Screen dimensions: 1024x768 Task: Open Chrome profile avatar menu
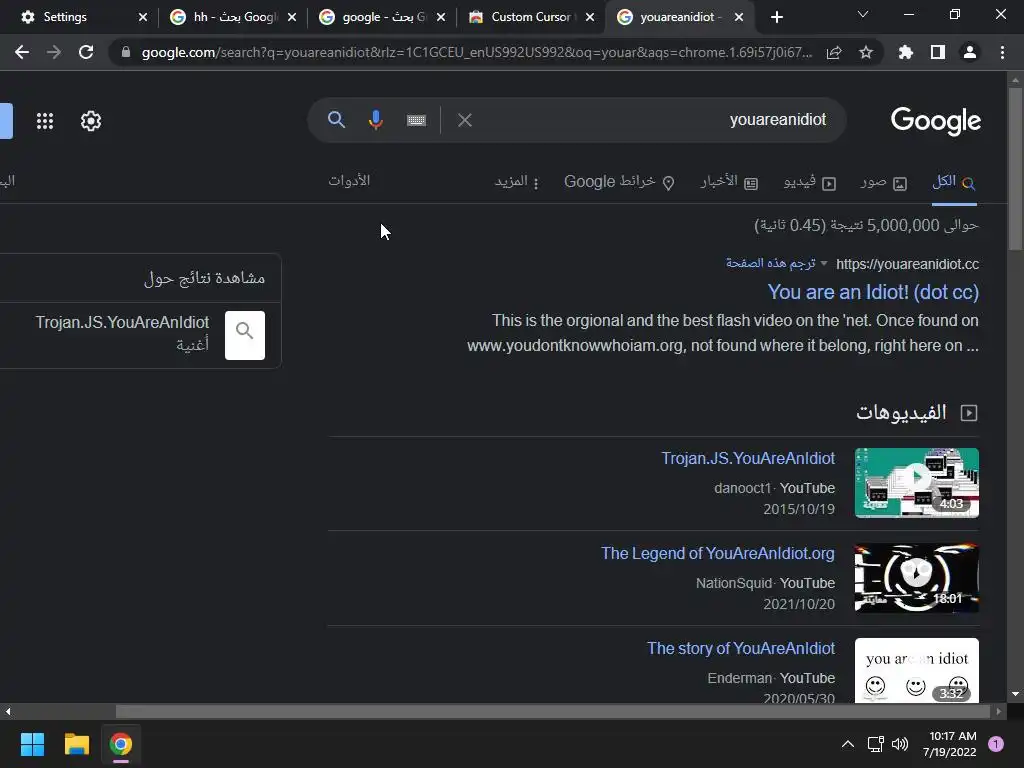(x=970, y=52)
